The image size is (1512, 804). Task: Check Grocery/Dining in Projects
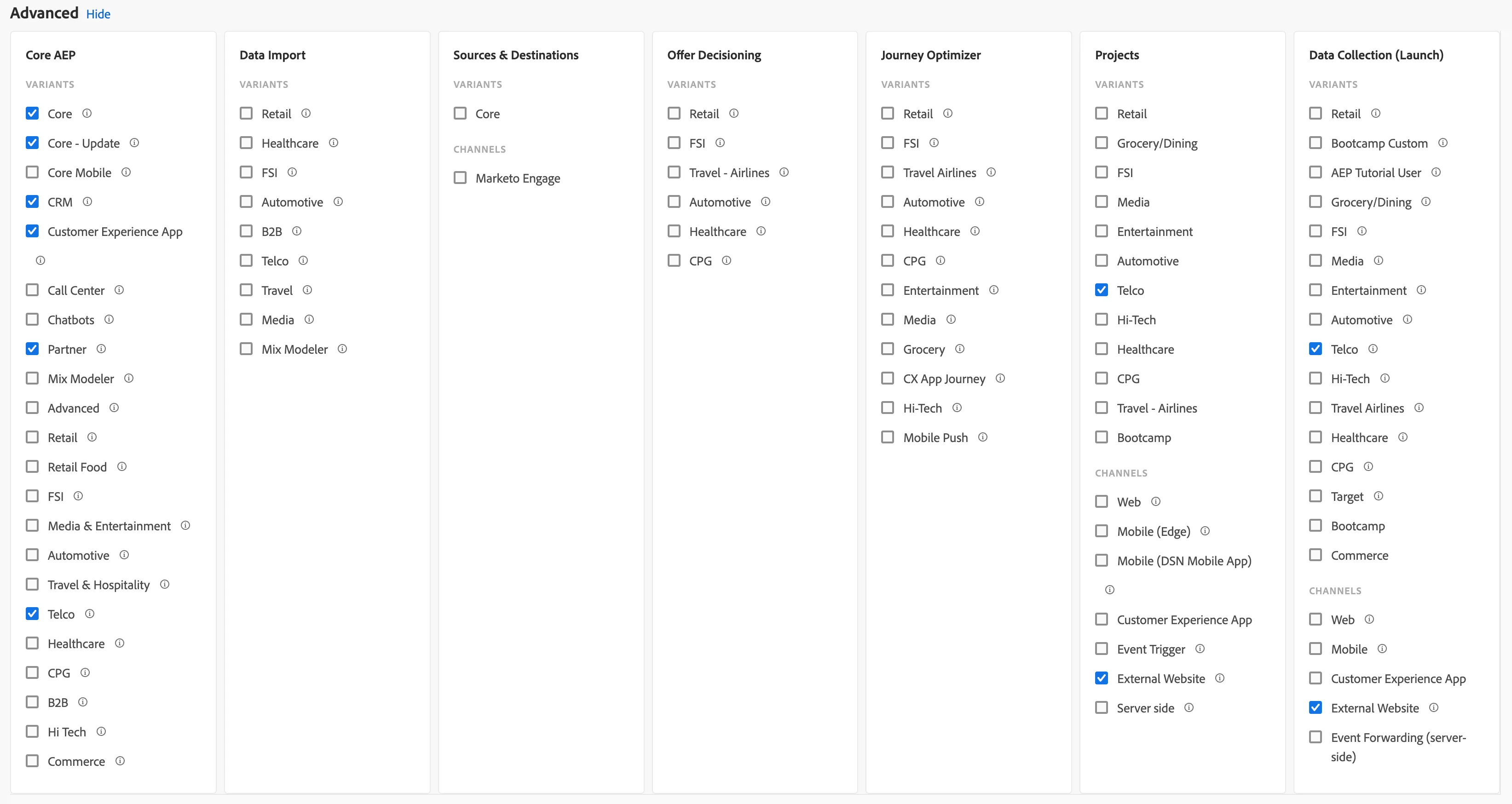[1102, 143]
